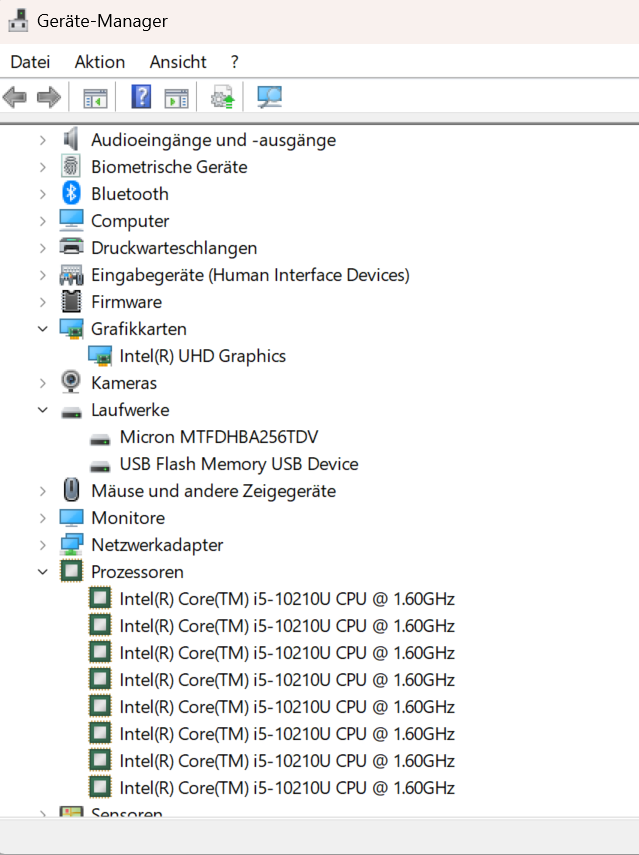This screenshot has width=639, height=855.
Task: Select USB Flash Memory USB Device entry
Action: 239,464
